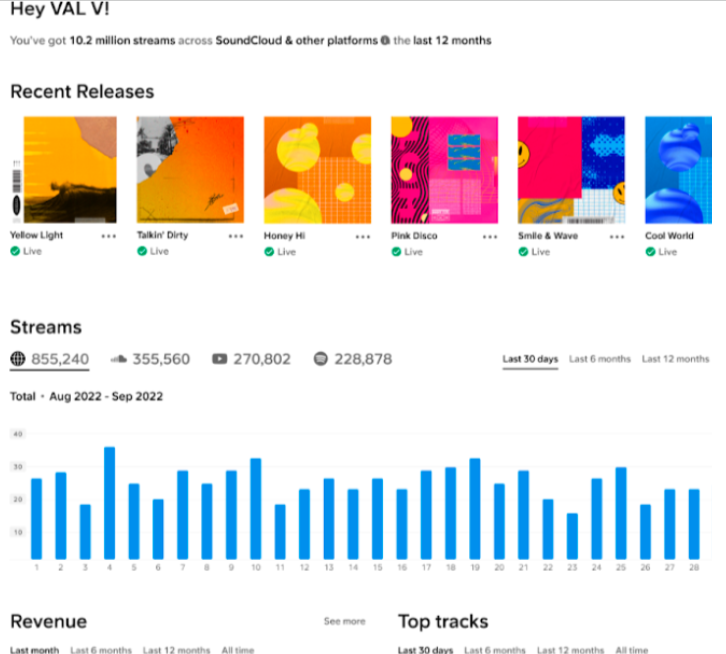Click Cool World green Live checkmark

point(651,252)
